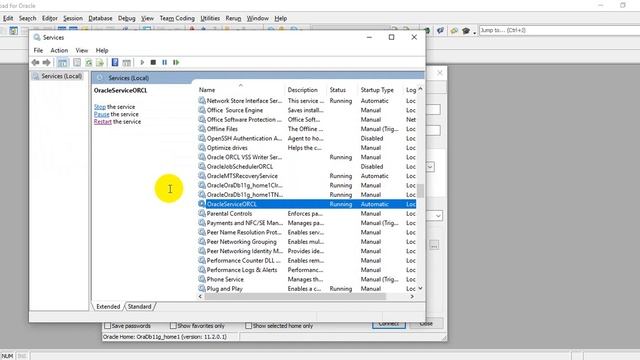
Task: Click the vertical scrollbar thumb in services list
Action: click(x=420, y=190)
